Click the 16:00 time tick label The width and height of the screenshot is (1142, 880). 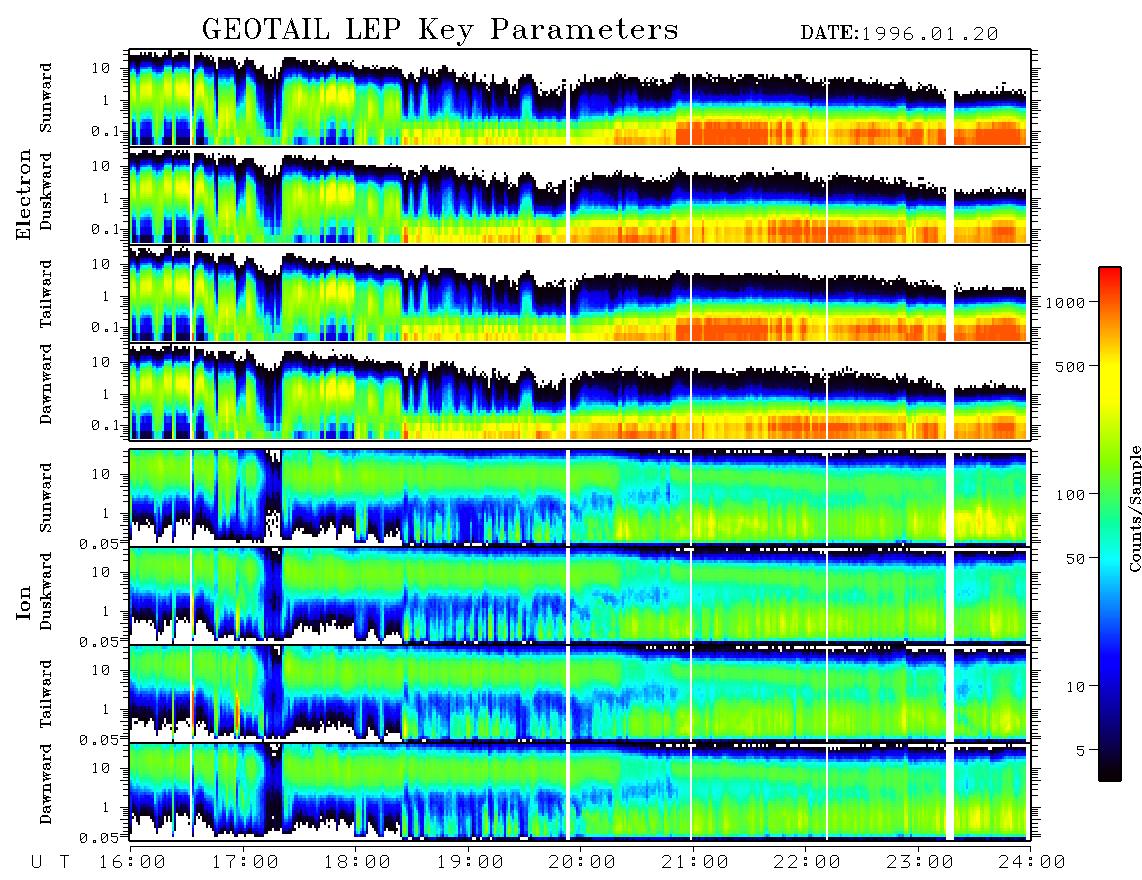130,863
